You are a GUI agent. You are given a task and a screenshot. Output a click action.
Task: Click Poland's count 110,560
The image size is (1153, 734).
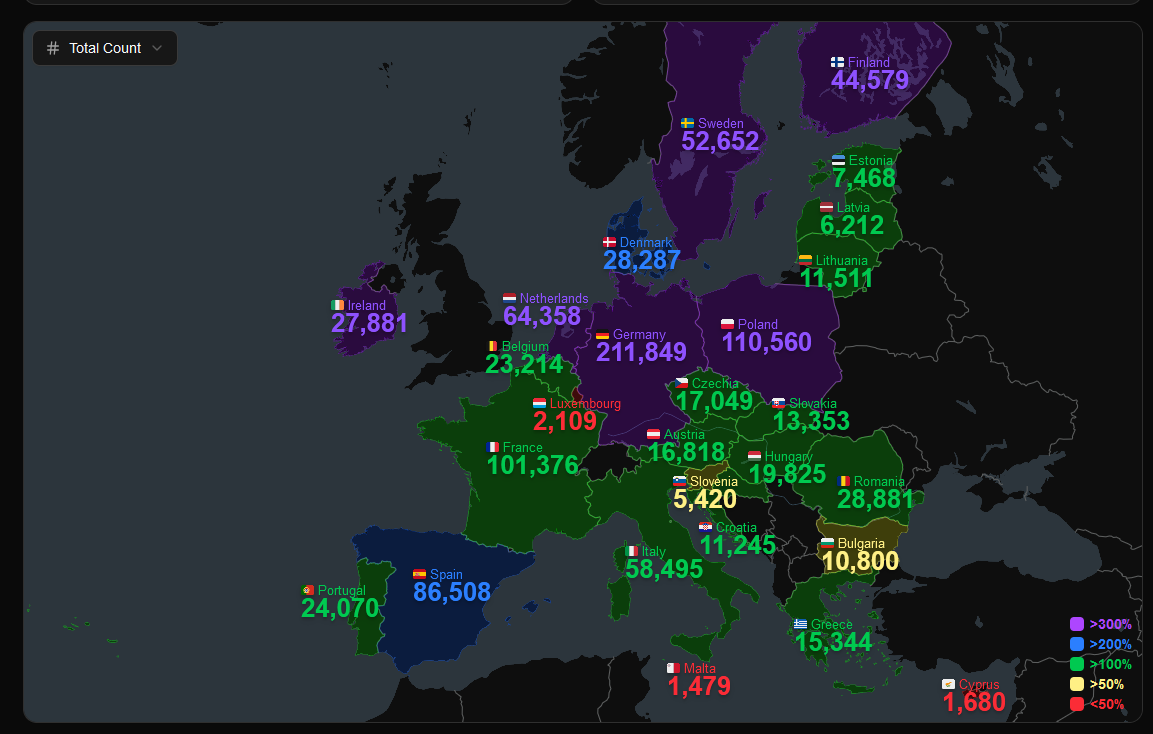point(766,342)
